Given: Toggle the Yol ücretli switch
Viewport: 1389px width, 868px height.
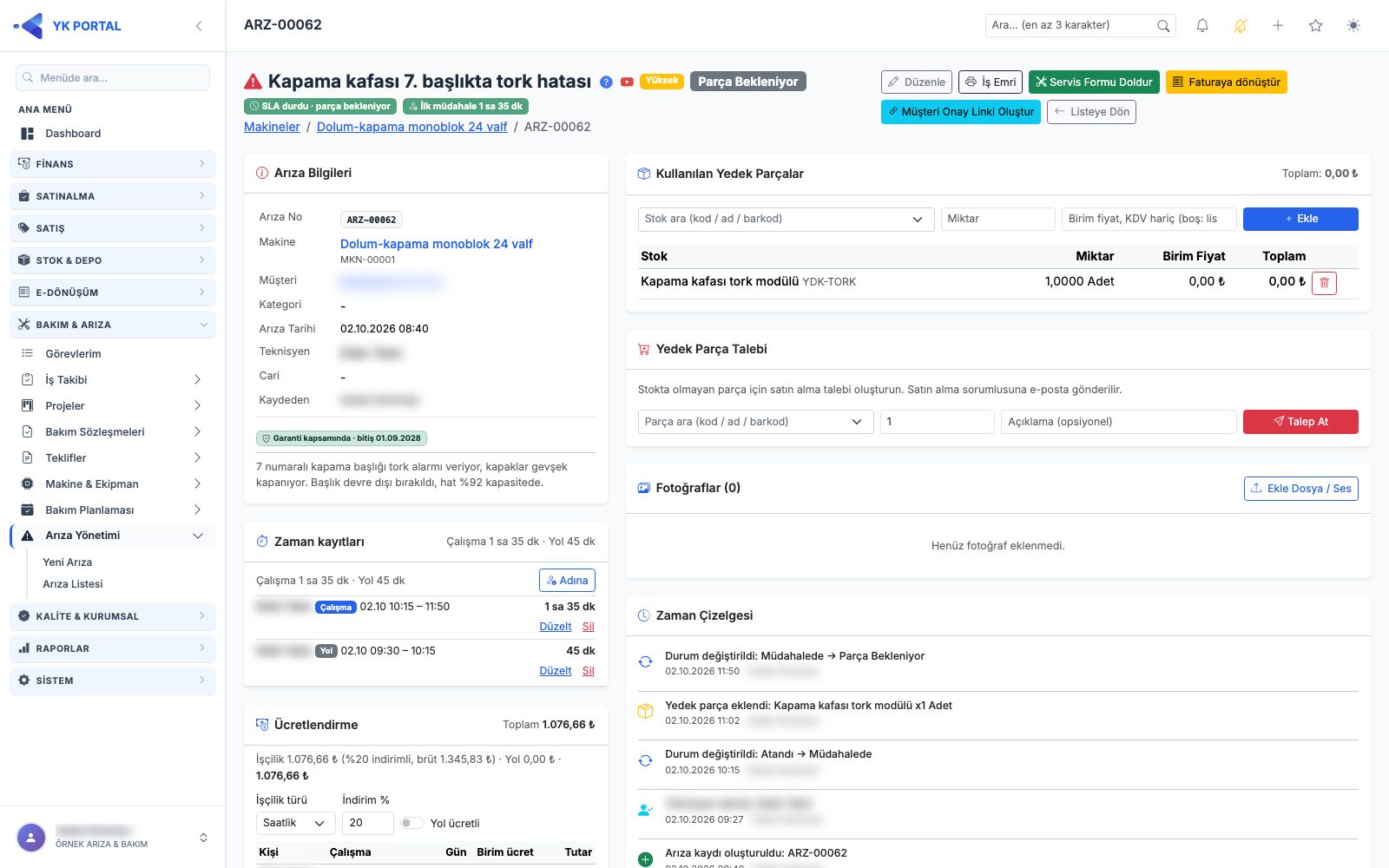Looking at the screenshot, I should (x=411, y=823).
